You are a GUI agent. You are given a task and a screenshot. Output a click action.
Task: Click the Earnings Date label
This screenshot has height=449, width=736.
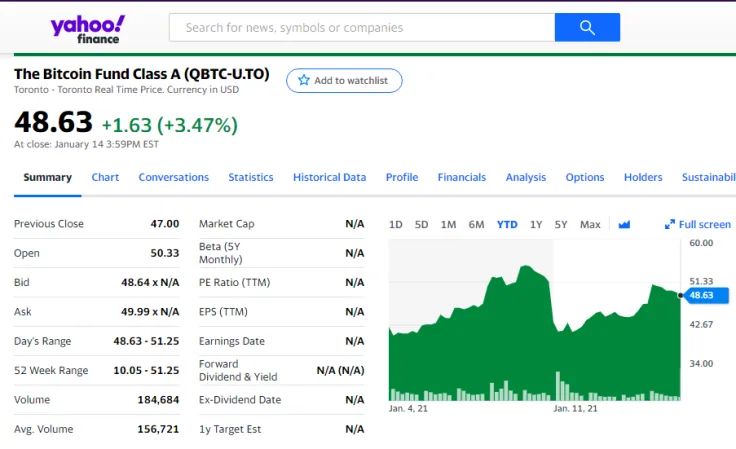232,341
